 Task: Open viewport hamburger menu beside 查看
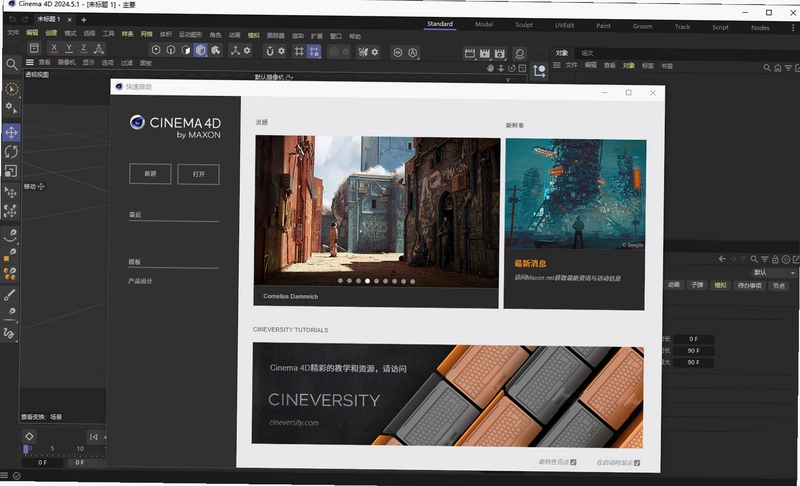tap(30, 62)
